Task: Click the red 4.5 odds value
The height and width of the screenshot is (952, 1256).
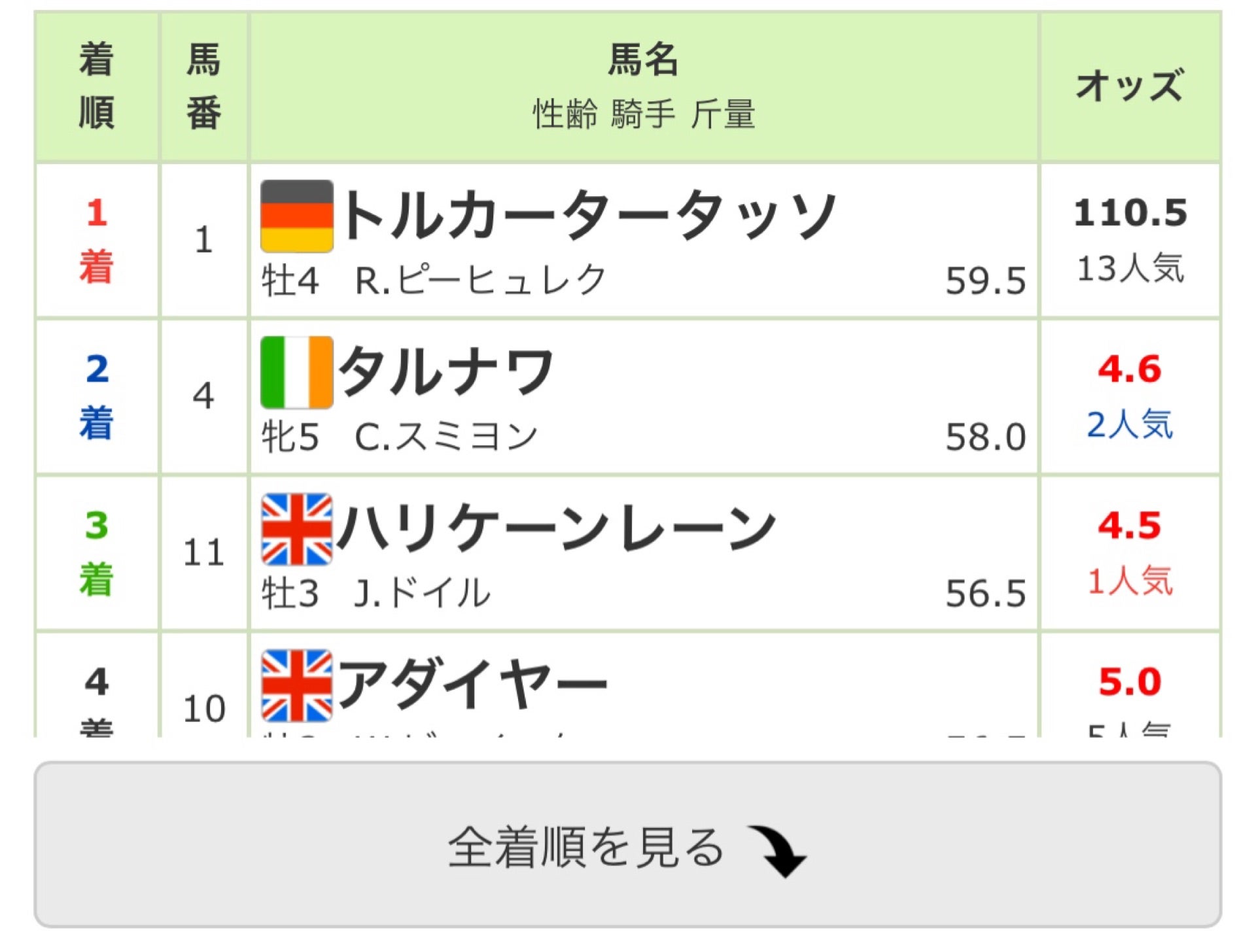Action: 1130,526
